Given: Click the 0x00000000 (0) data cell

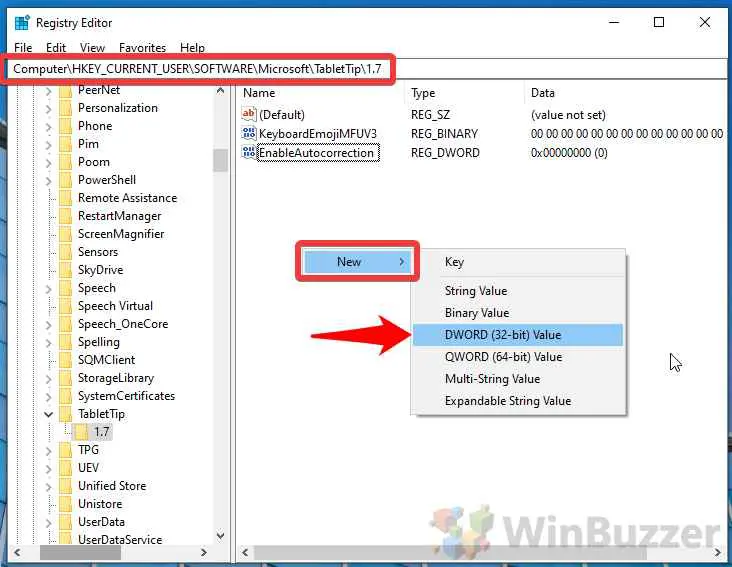Looking at the screenshot, I should 569,153.
